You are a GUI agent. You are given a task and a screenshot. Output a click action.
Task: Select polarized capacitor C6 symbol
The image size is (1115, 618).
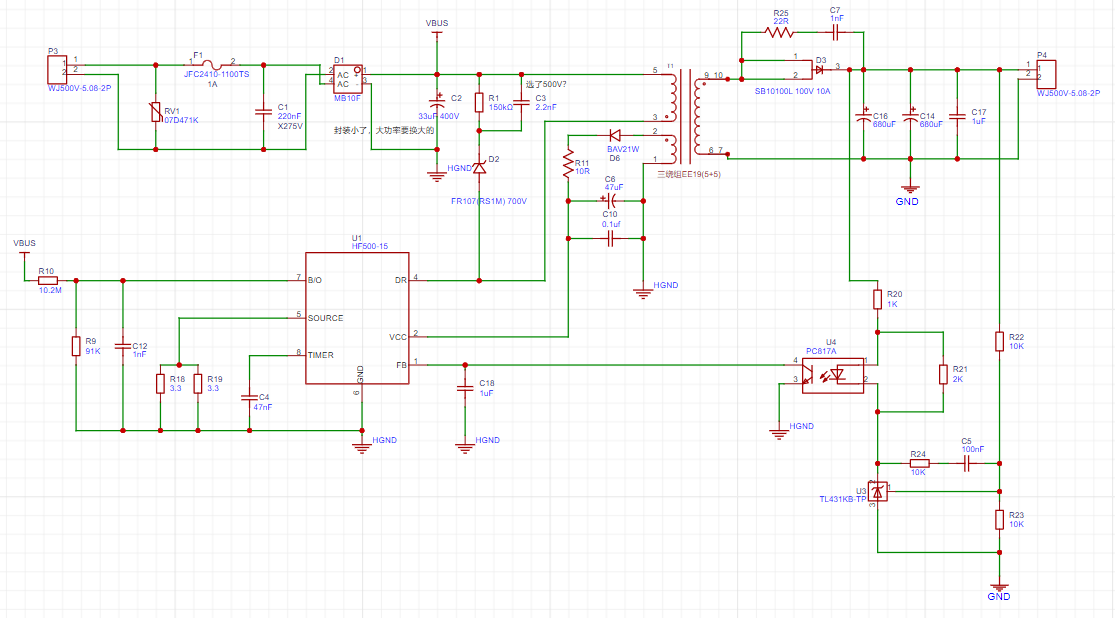click(609, 201)
